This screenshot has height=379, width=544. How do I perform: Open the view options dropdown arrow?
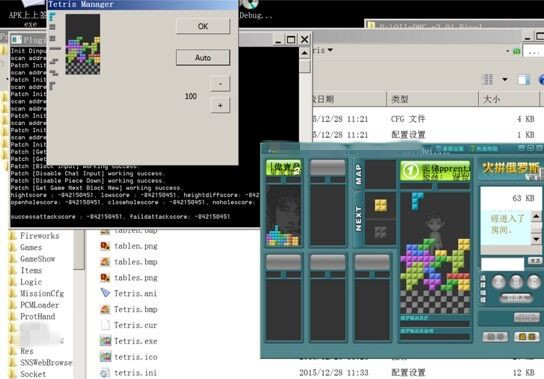pos(505,79)
